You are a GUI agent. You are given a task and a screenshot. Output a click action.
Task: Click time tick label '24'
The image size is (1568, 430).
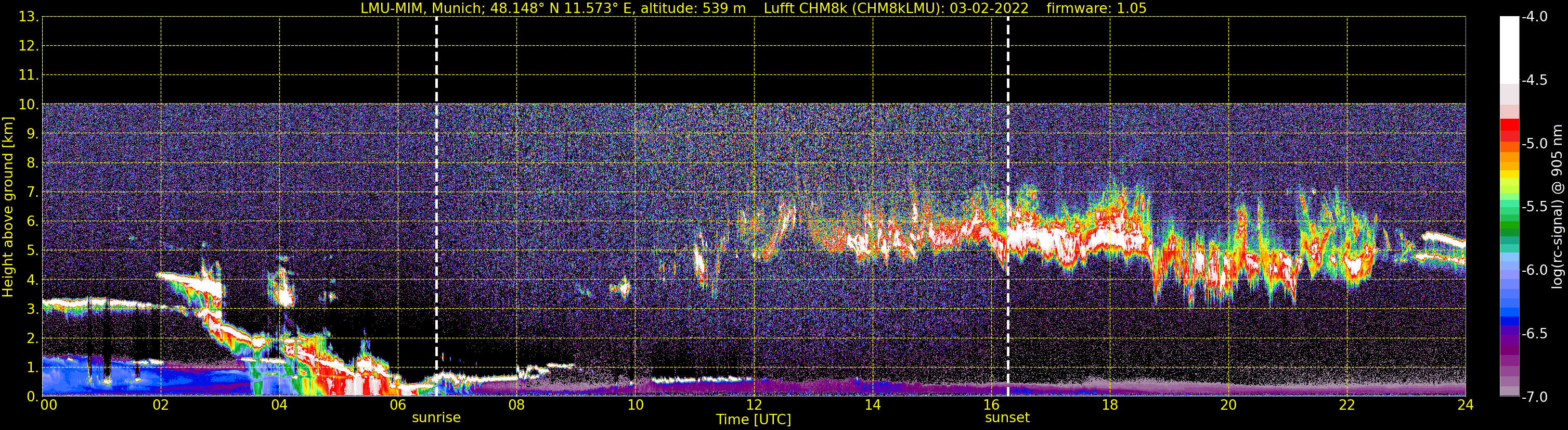click(x=1466, y=405)
